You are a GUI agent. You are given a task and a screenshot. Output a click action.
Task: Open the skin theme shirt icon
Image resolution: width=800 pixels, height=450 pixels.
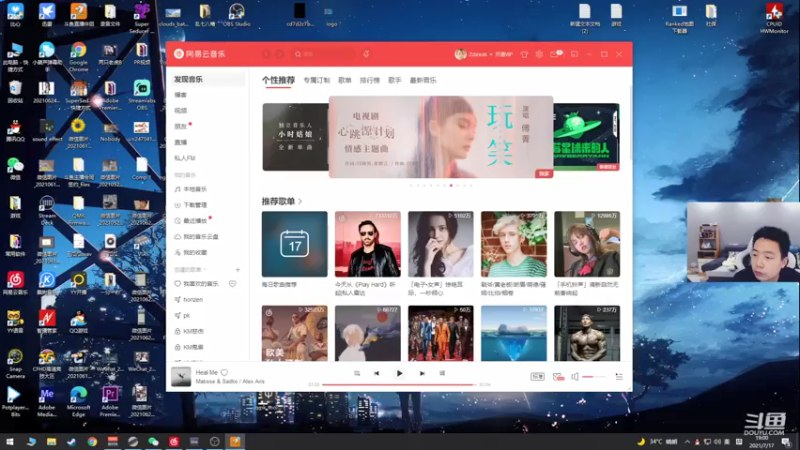coord(524,54)
